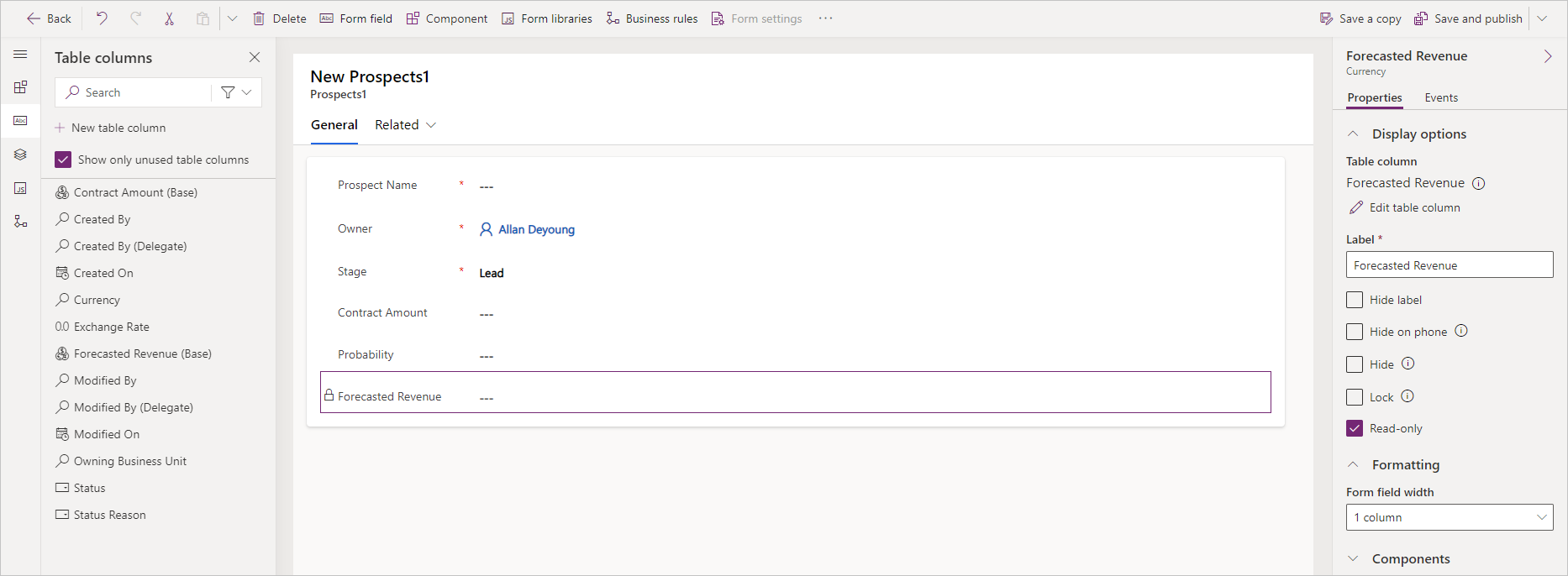Click the Cut scissors icon
The height and width of the screenshot is (576, 1568).
[169, 18]
